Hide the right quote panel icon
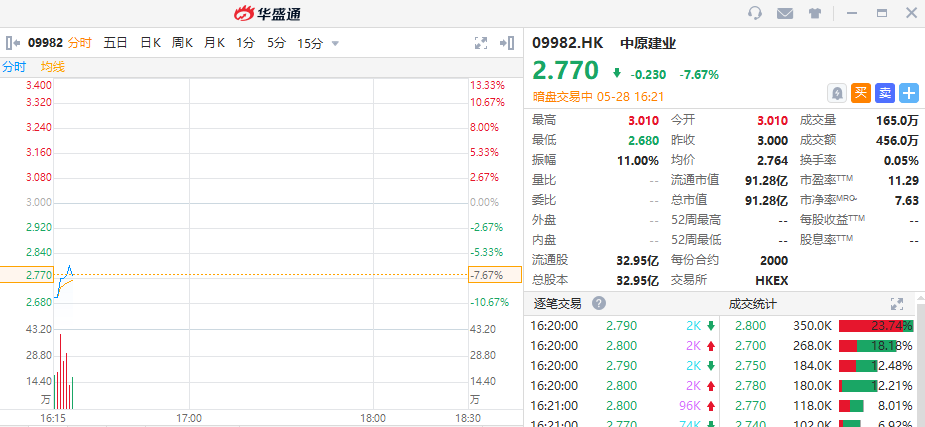This screenshot has width=925, height=427. (x=507, y=42)
